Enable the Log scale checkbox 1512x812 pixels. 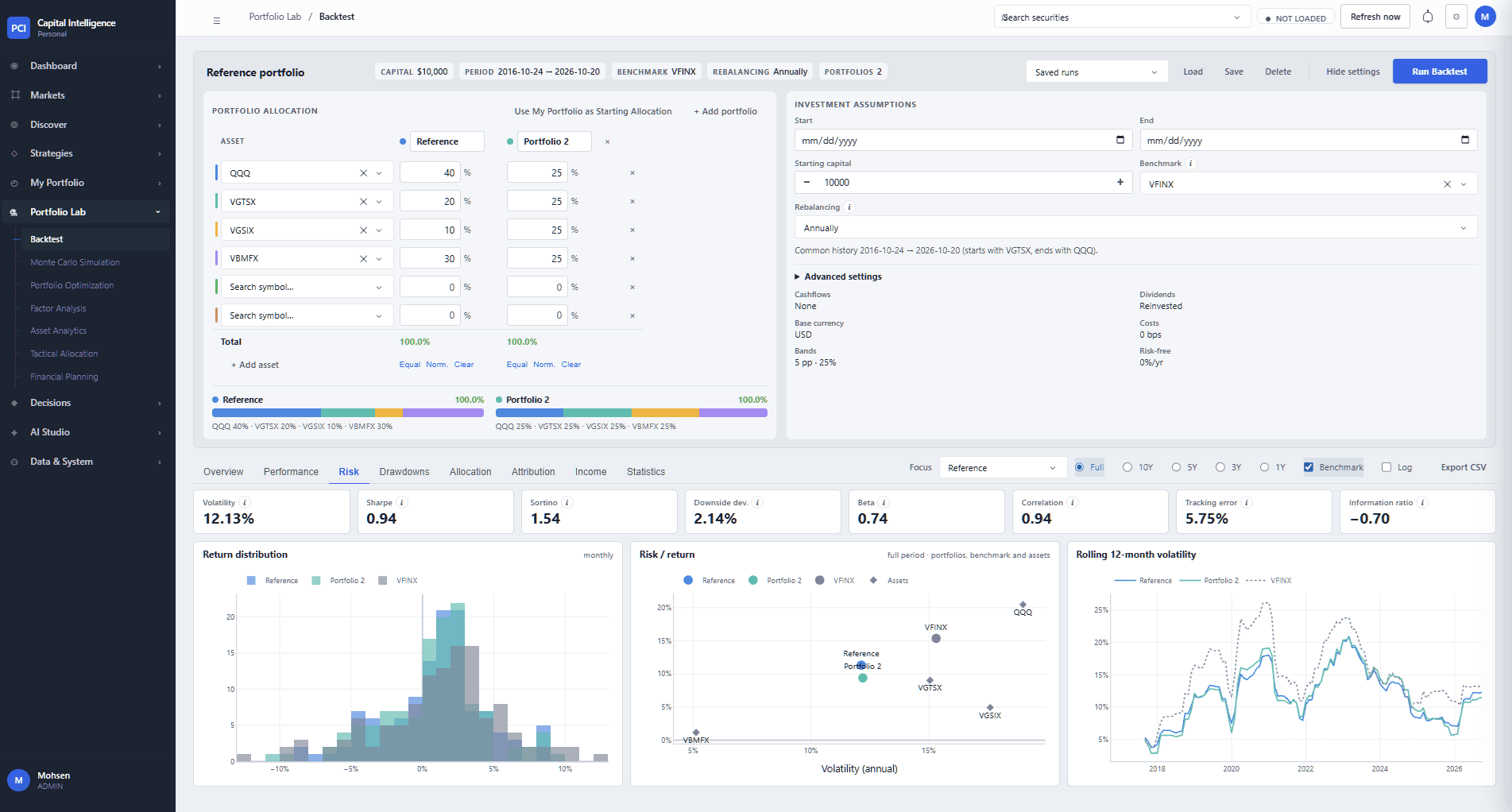1386,467
